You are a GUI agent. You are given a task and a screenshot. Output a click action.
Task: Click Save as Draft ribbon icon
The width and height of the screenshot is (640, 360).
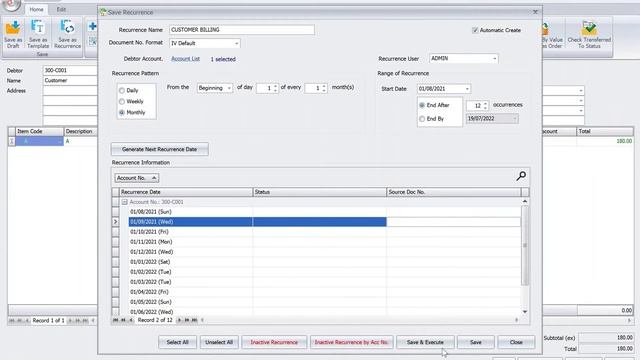tap(13, 34)
